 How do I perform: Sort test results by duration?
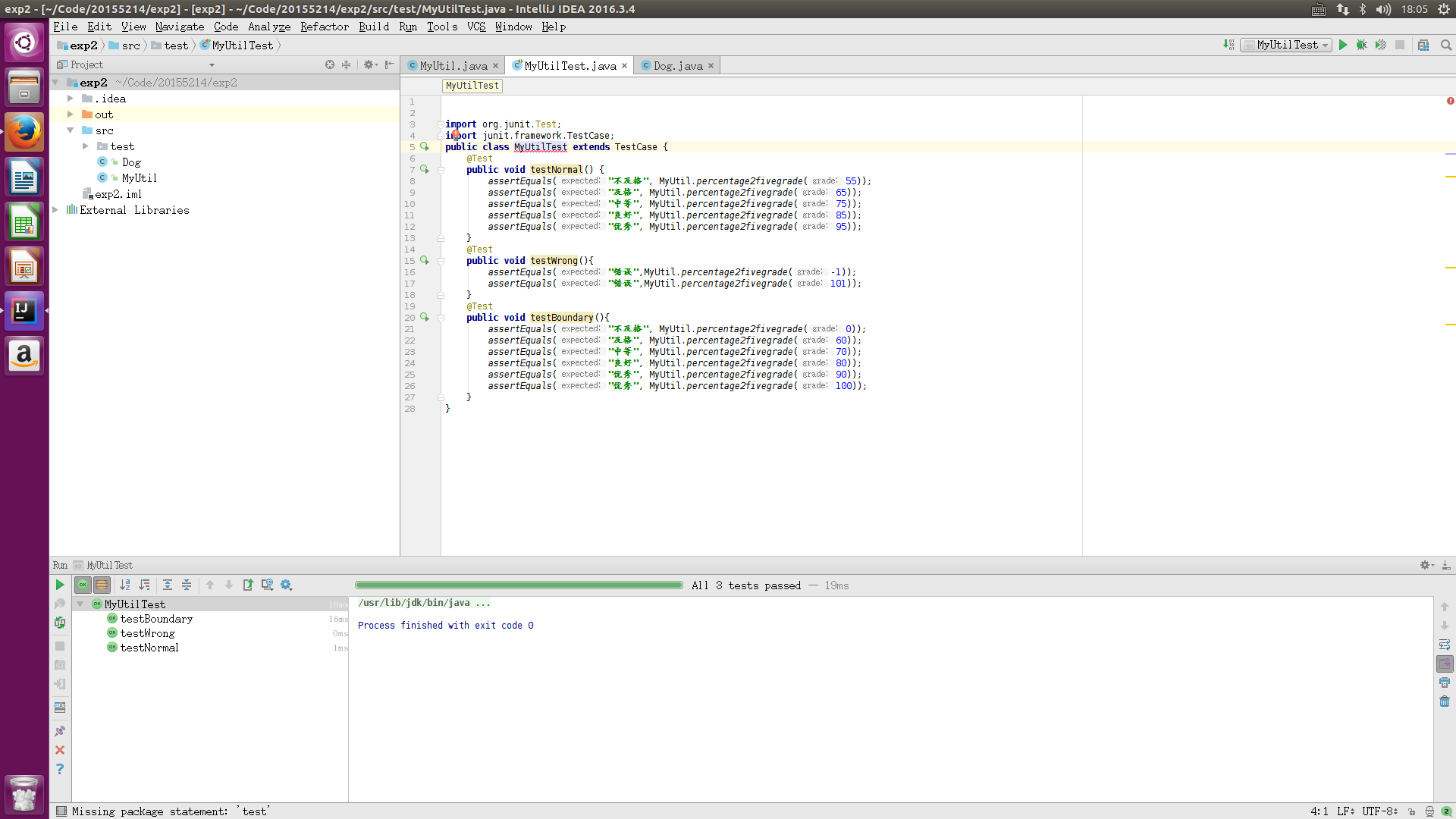[145, 585]
